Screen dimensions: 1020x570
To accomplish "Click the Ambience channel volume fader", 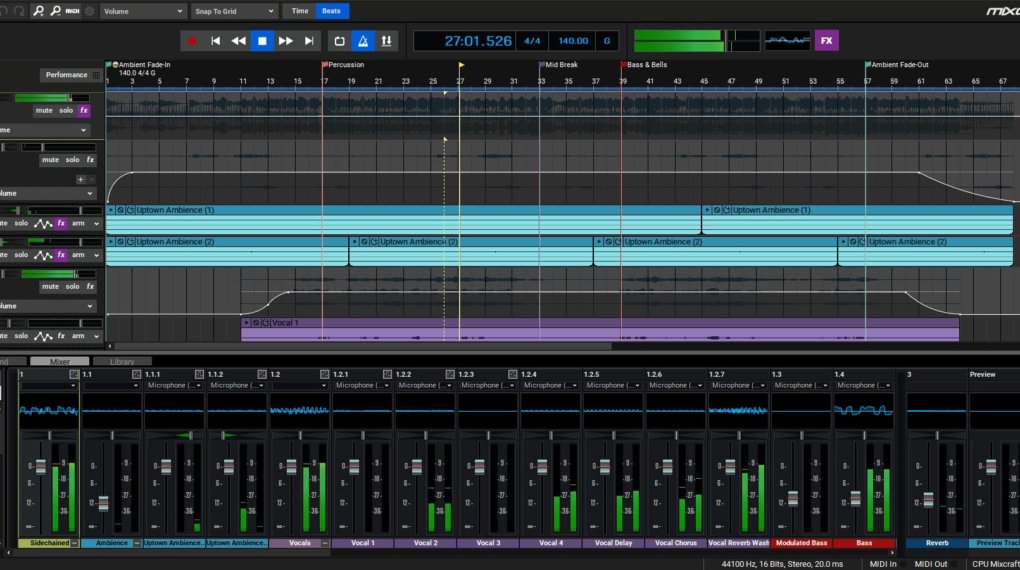I will pos(103,503).
